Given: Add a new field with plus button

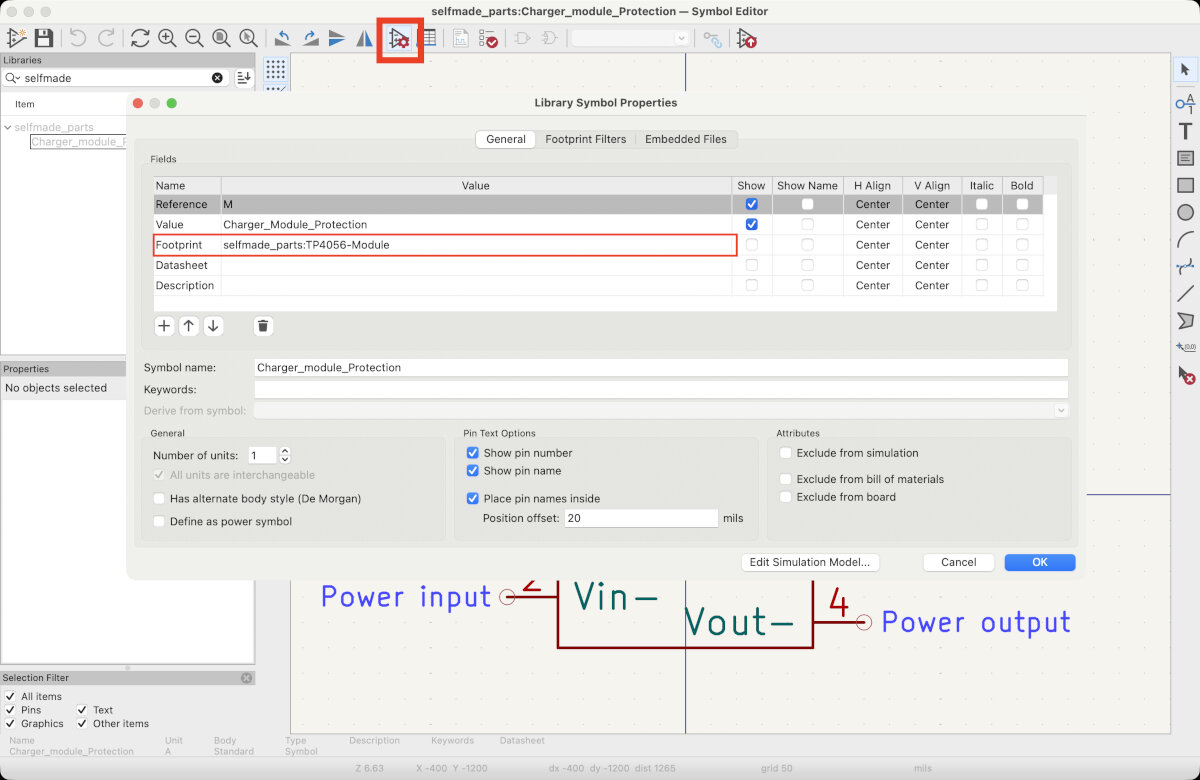Looking at the screenshot, I should pyautogui.click(x=165, y=326).
